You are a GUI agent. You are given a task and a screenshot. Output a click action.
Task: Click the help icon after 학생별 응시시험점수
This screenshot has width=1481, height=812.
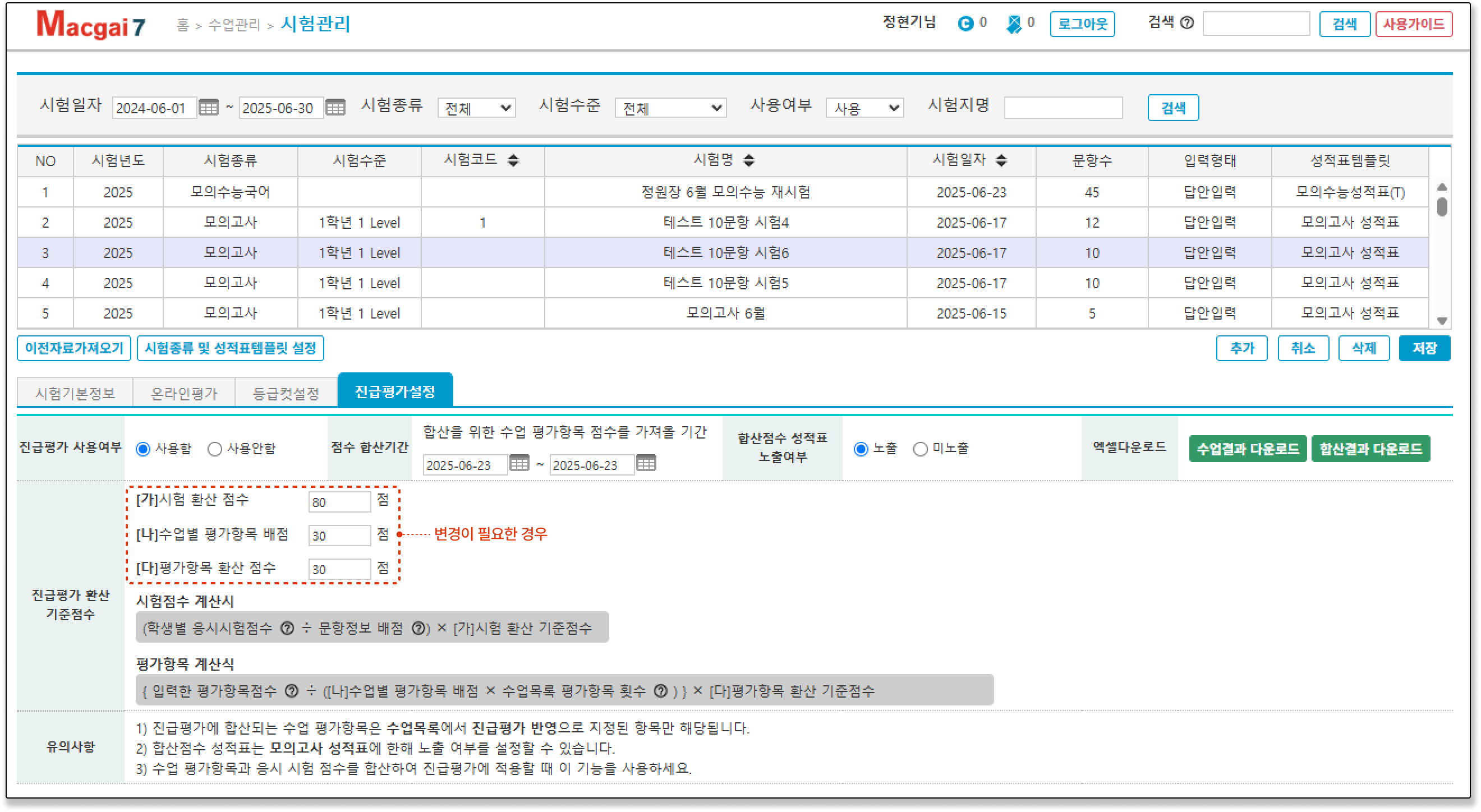coord(287,628)
